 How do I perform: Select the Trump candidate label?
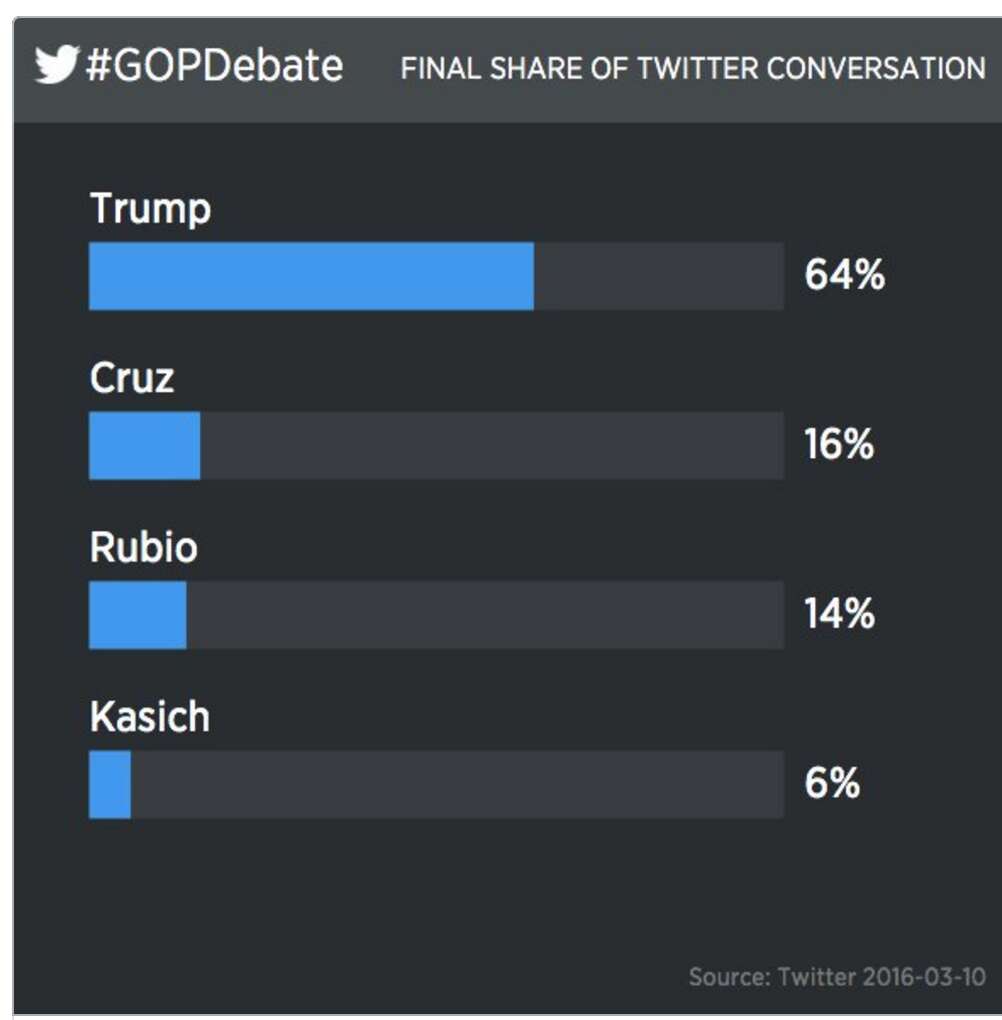(150, 209)
